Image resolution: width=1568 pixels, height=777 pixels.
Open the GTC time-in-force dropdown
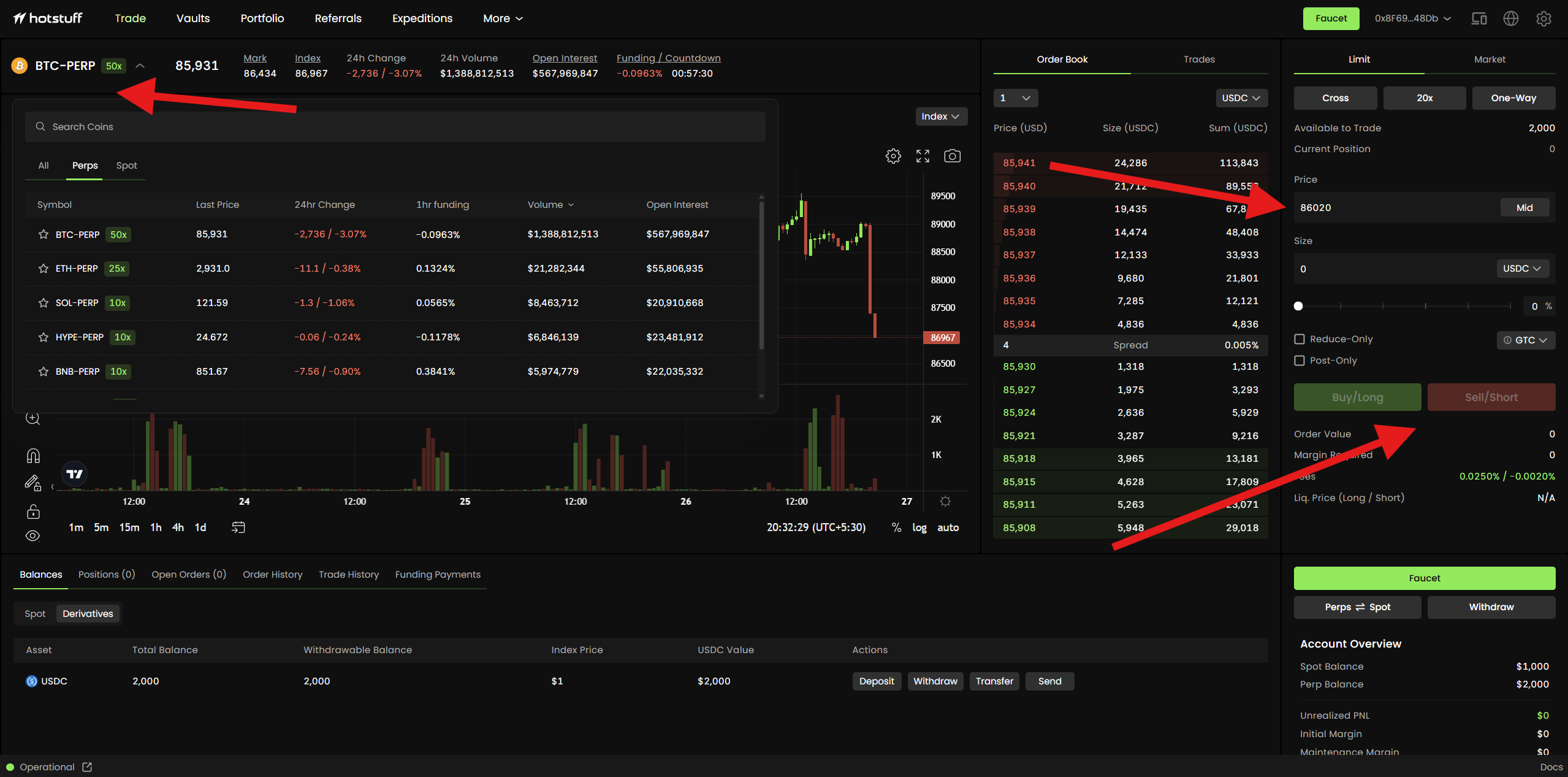[x=1525, y=340]
